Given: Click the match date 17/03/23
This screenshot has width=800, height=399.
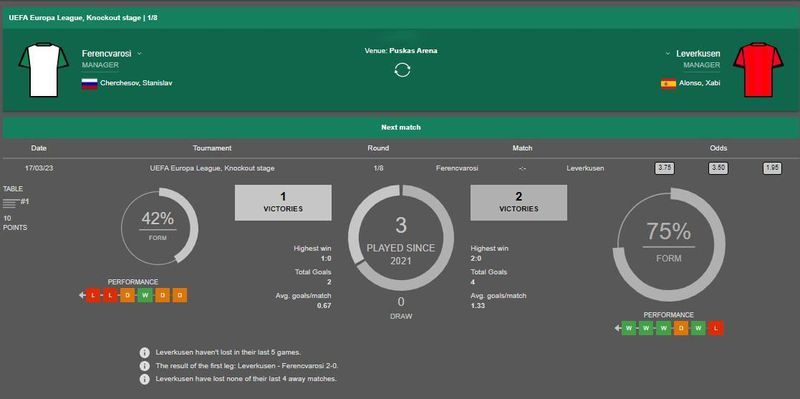Looking at the screenshot, I should click(x=39, y=168).
